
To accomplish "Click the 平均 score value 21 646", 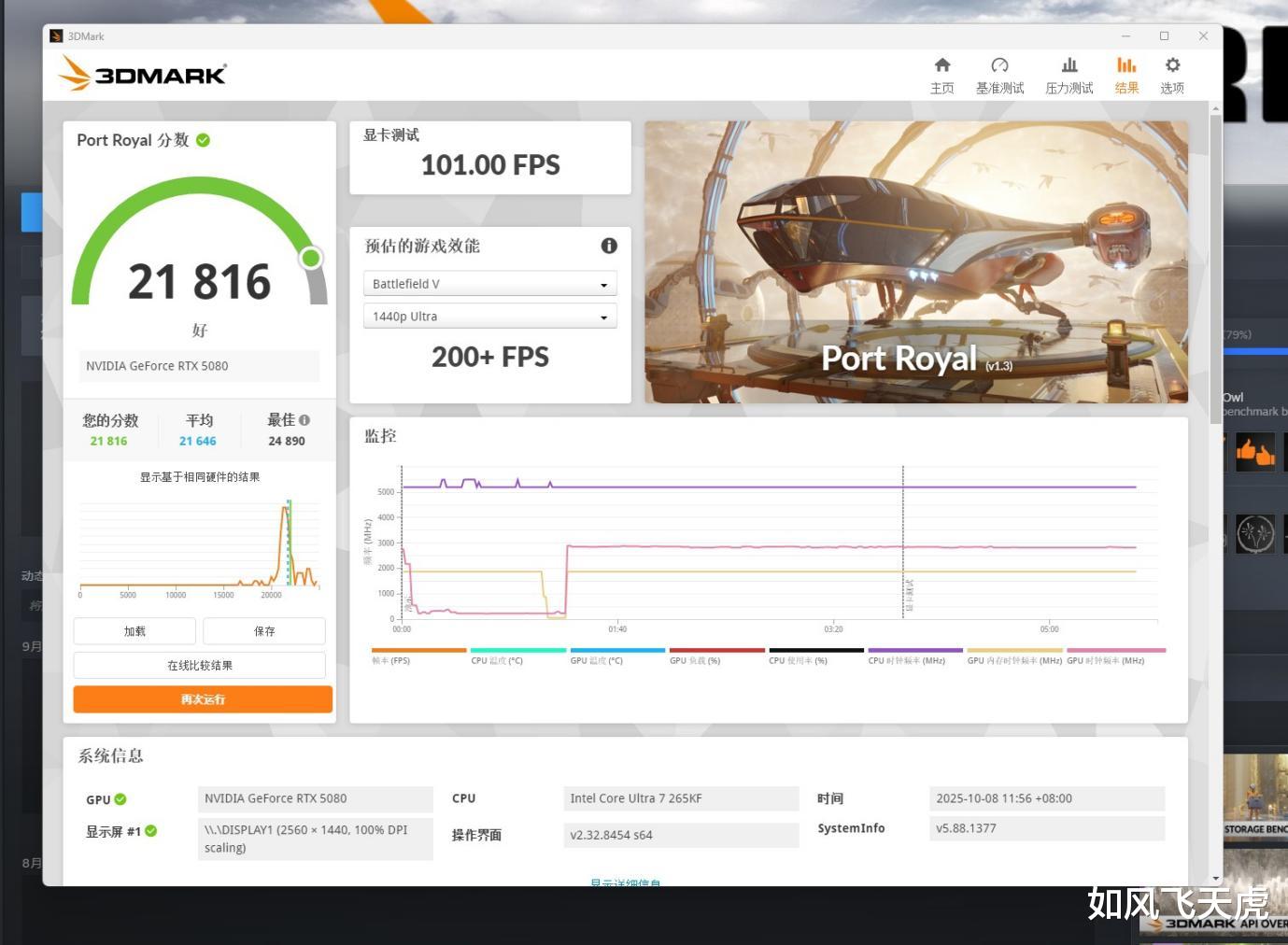I will pos(198,441).
